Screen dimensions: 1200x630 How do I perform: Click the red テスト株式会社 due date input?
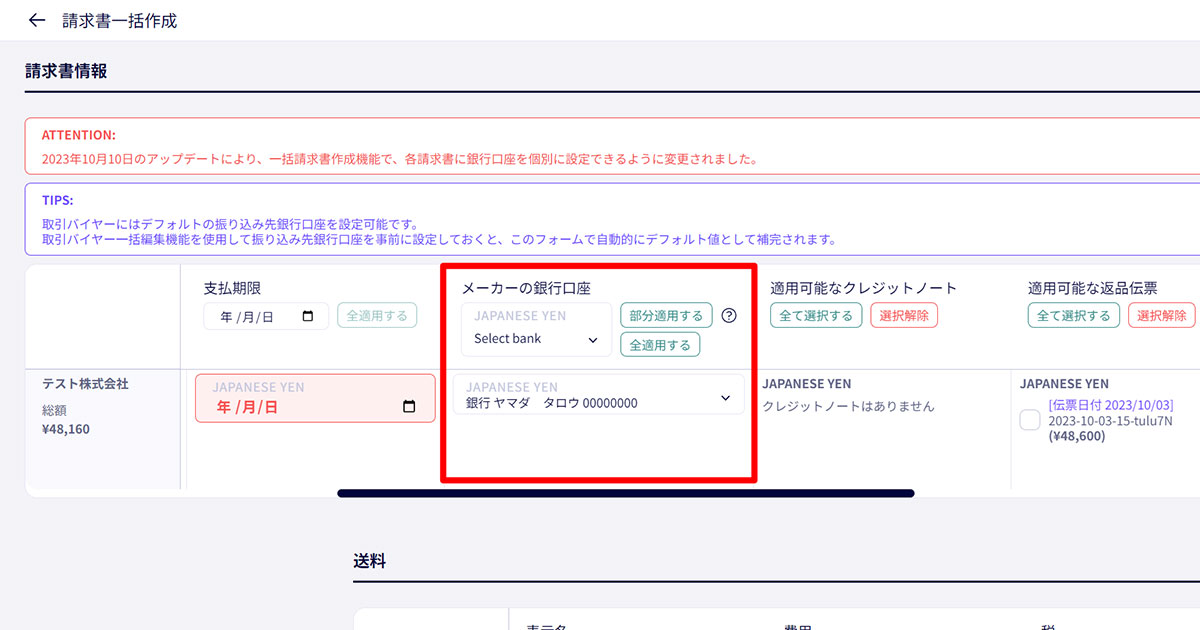[x=315, y=398]
